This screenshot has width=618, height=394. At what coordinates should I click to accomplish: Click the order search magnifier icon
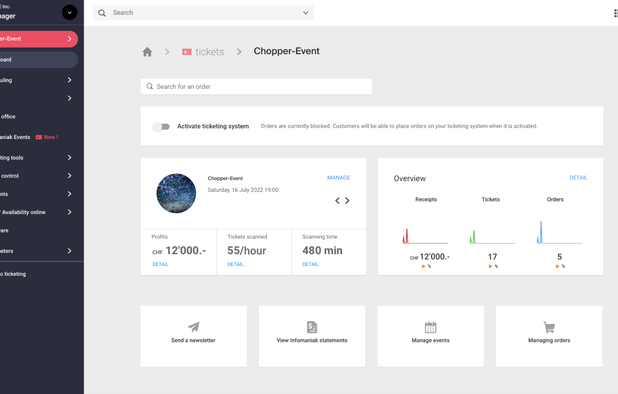tap(150, 86)
